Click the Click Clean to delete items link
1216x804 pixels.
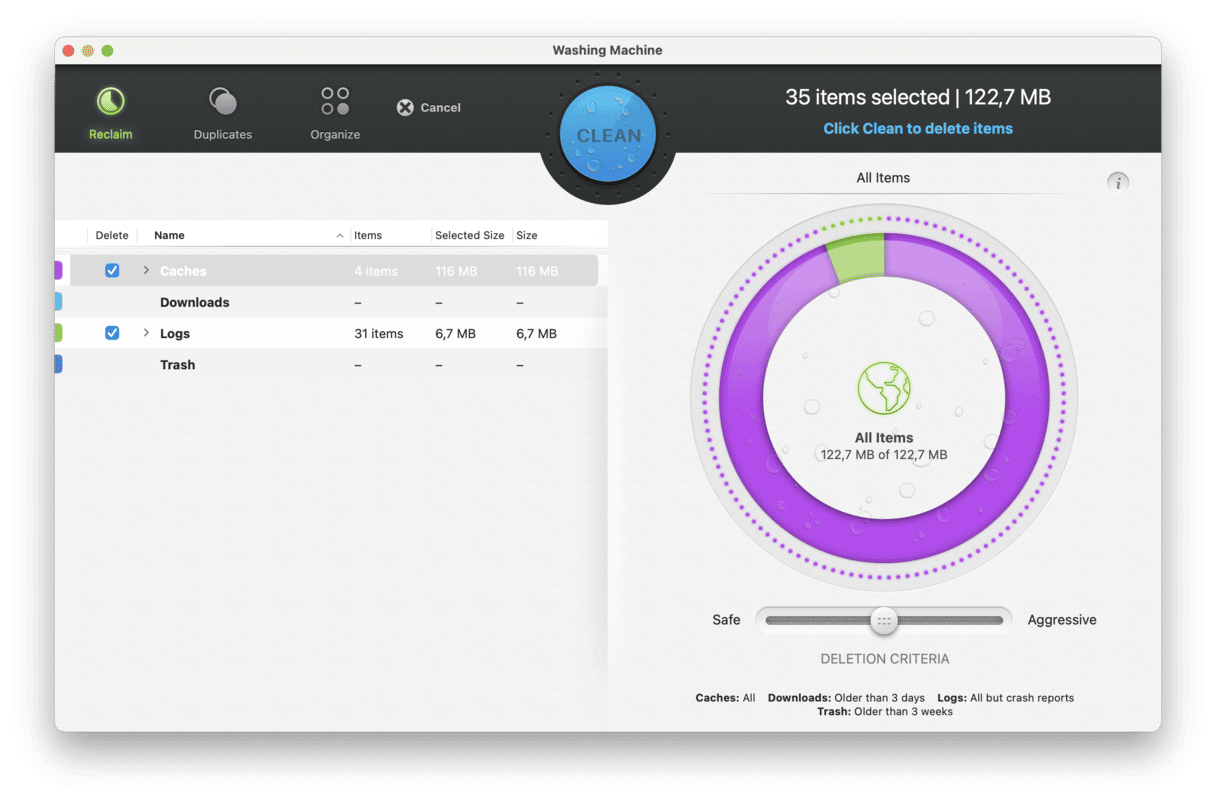(917, 128)
